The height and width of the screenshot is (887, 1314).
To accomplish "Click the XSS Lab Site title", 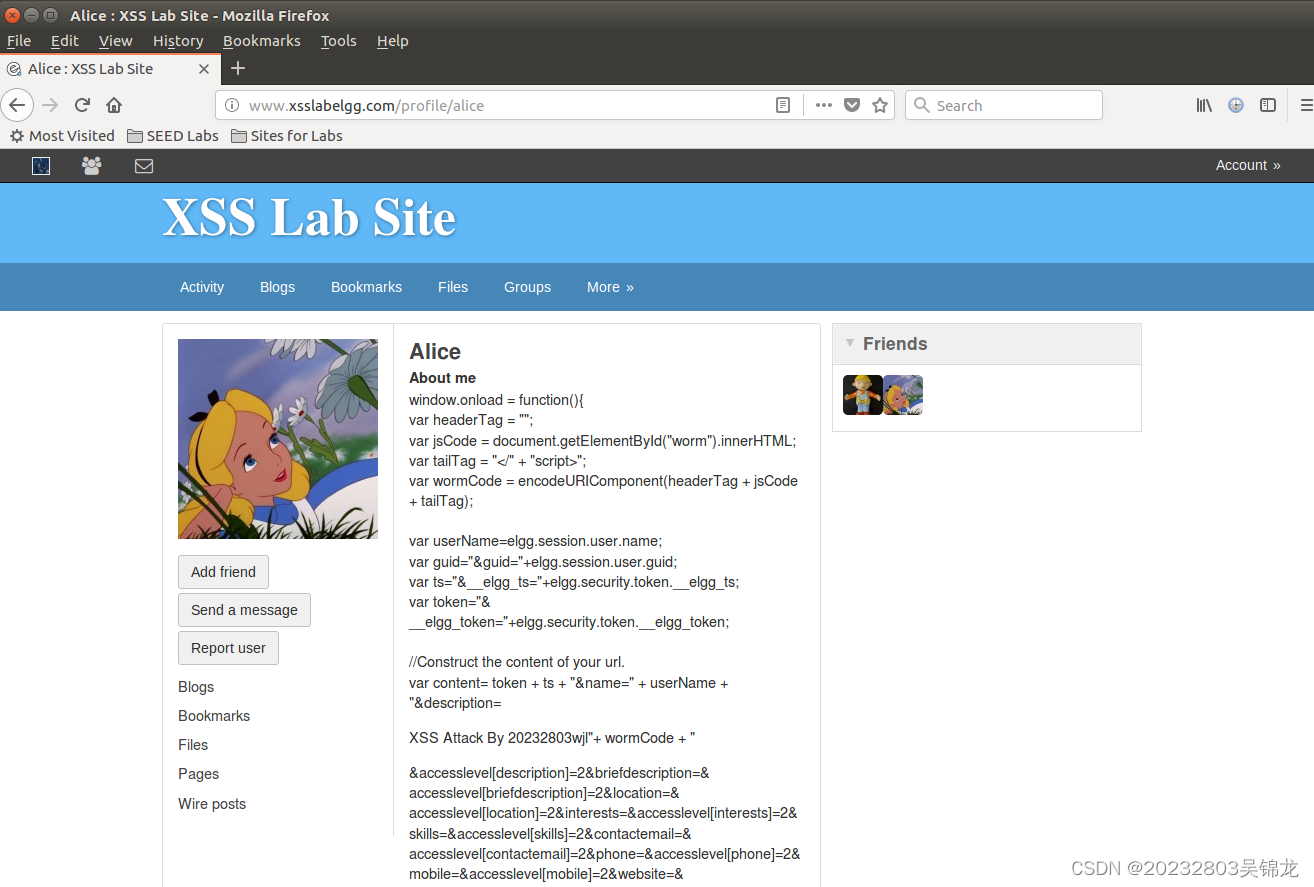I will (309, 217).
